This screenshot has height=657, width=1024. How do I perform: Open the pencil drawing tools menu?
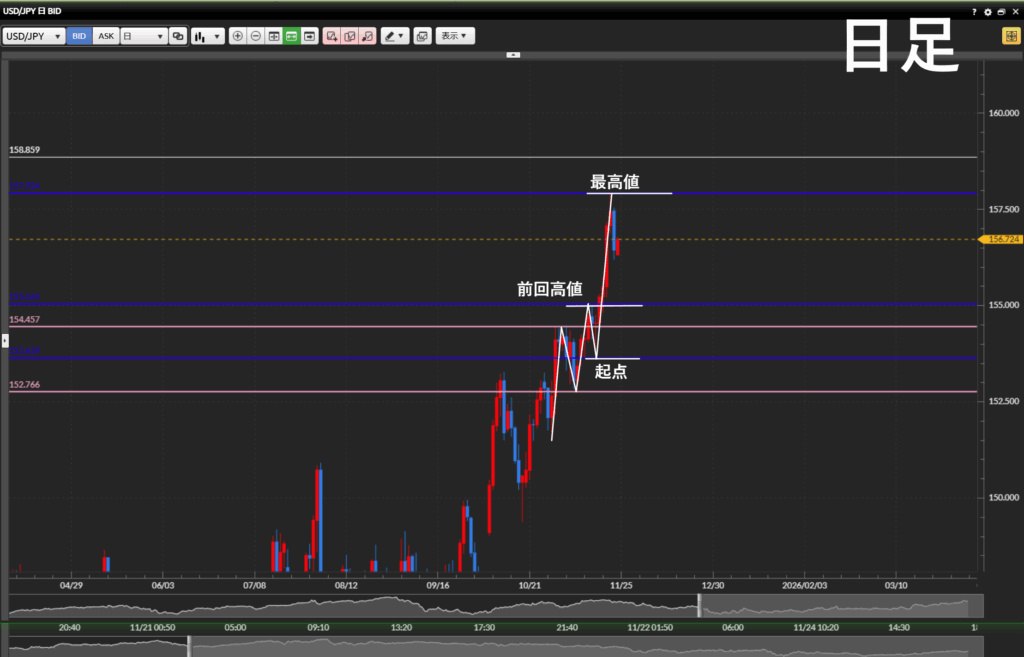(x=396, y=36)
